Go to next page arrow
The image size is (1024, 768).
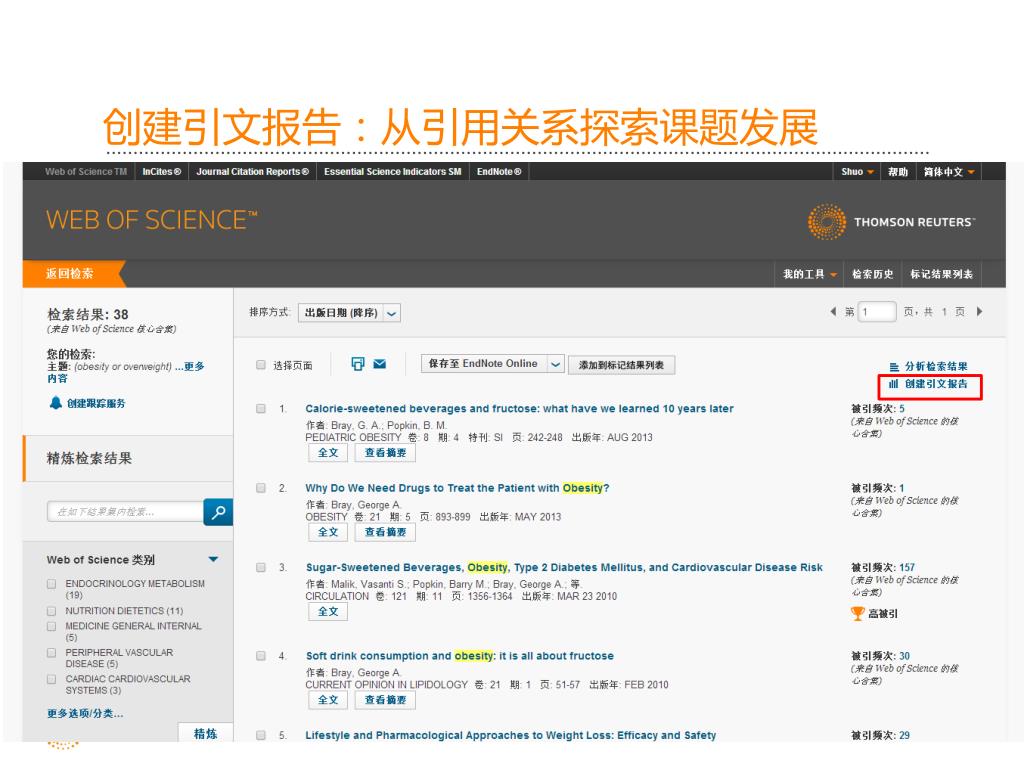(x=979, y=312)
